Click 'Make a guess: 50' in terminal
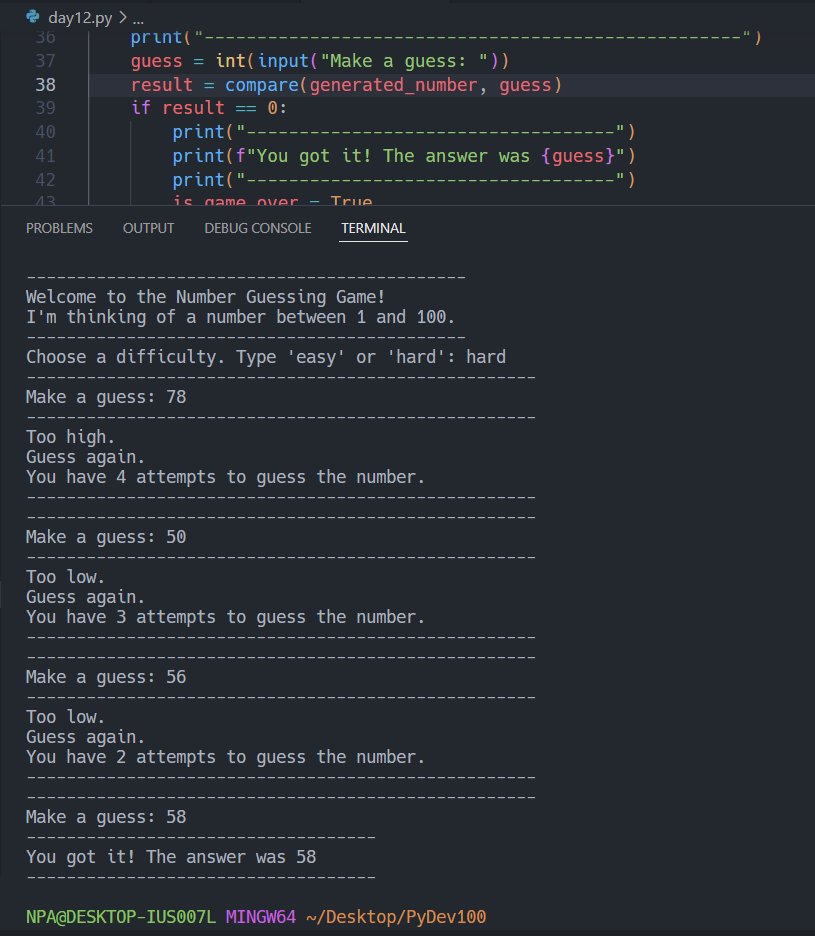The width and height of the screenshot is (815, 936). [x=106, y=537]
